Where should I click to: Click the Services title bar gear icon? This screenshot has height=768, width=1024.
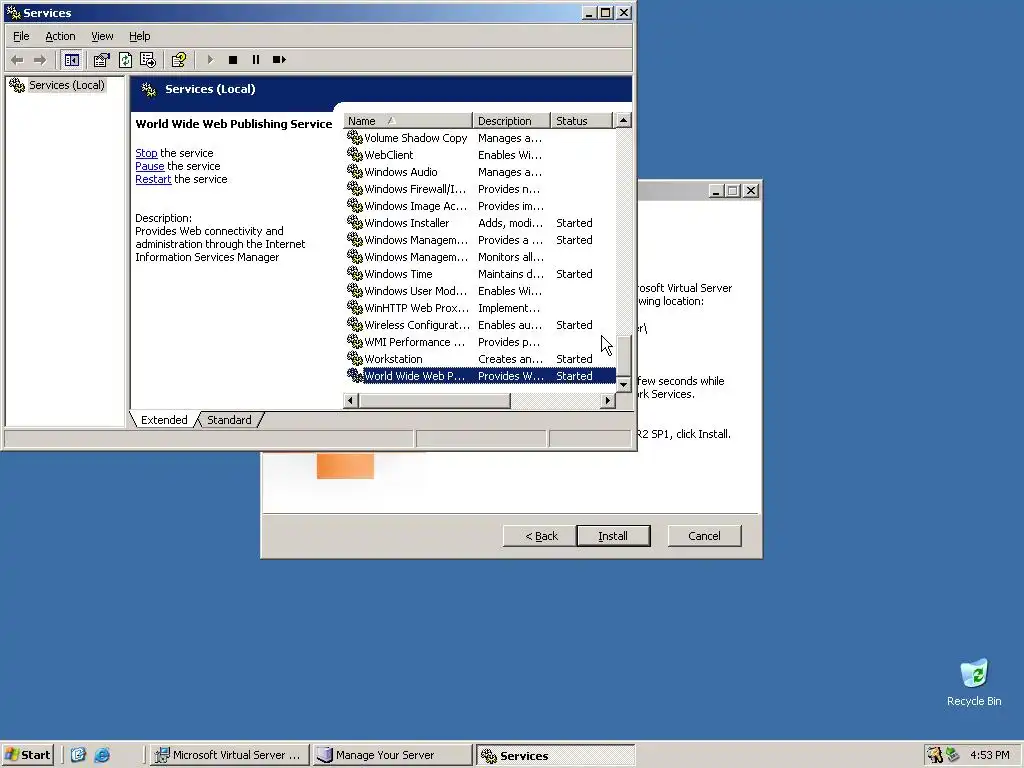click(x=12, y=12)
